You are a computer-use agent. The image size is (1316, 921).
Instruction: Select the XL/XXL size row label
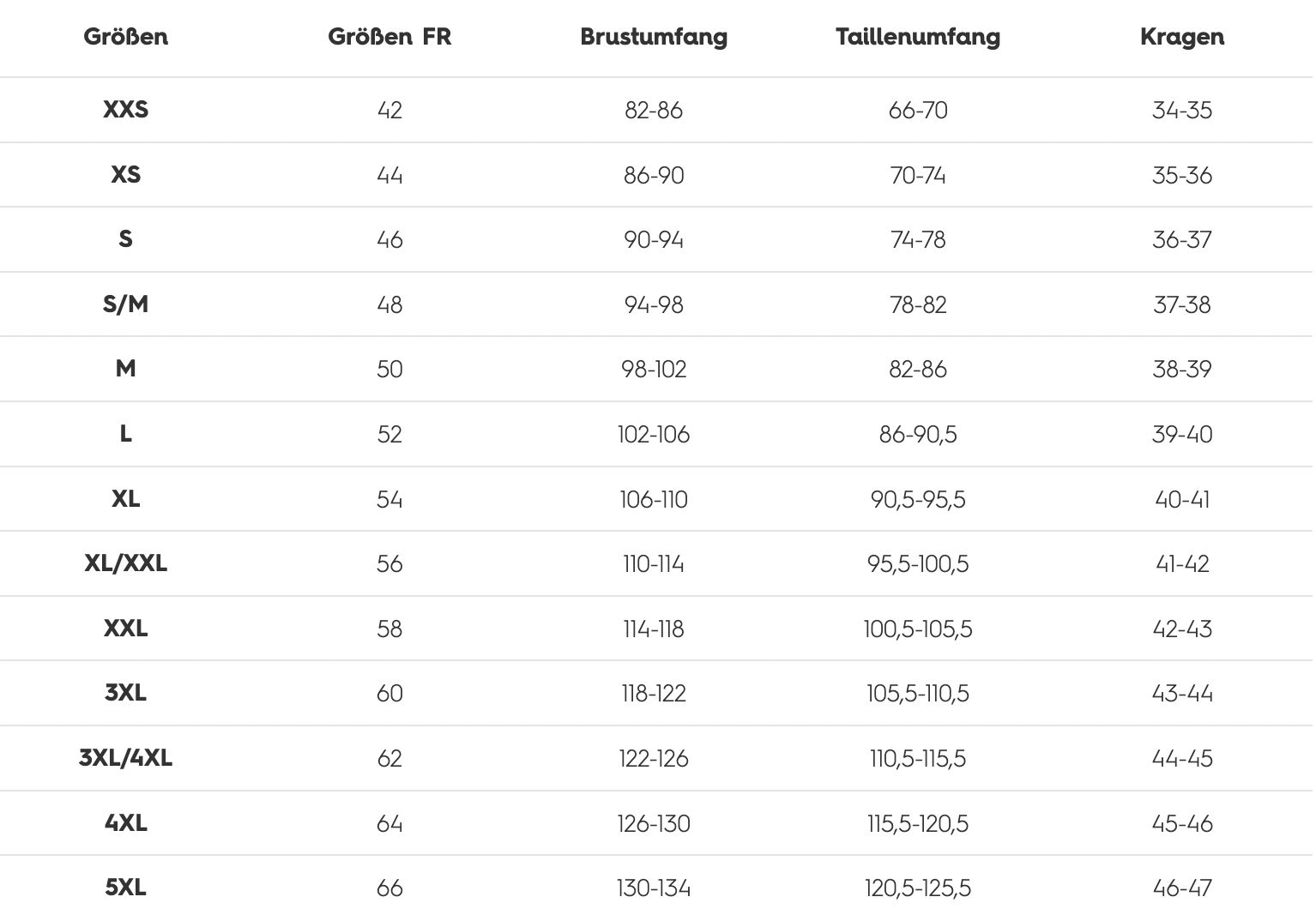[126, 563]
